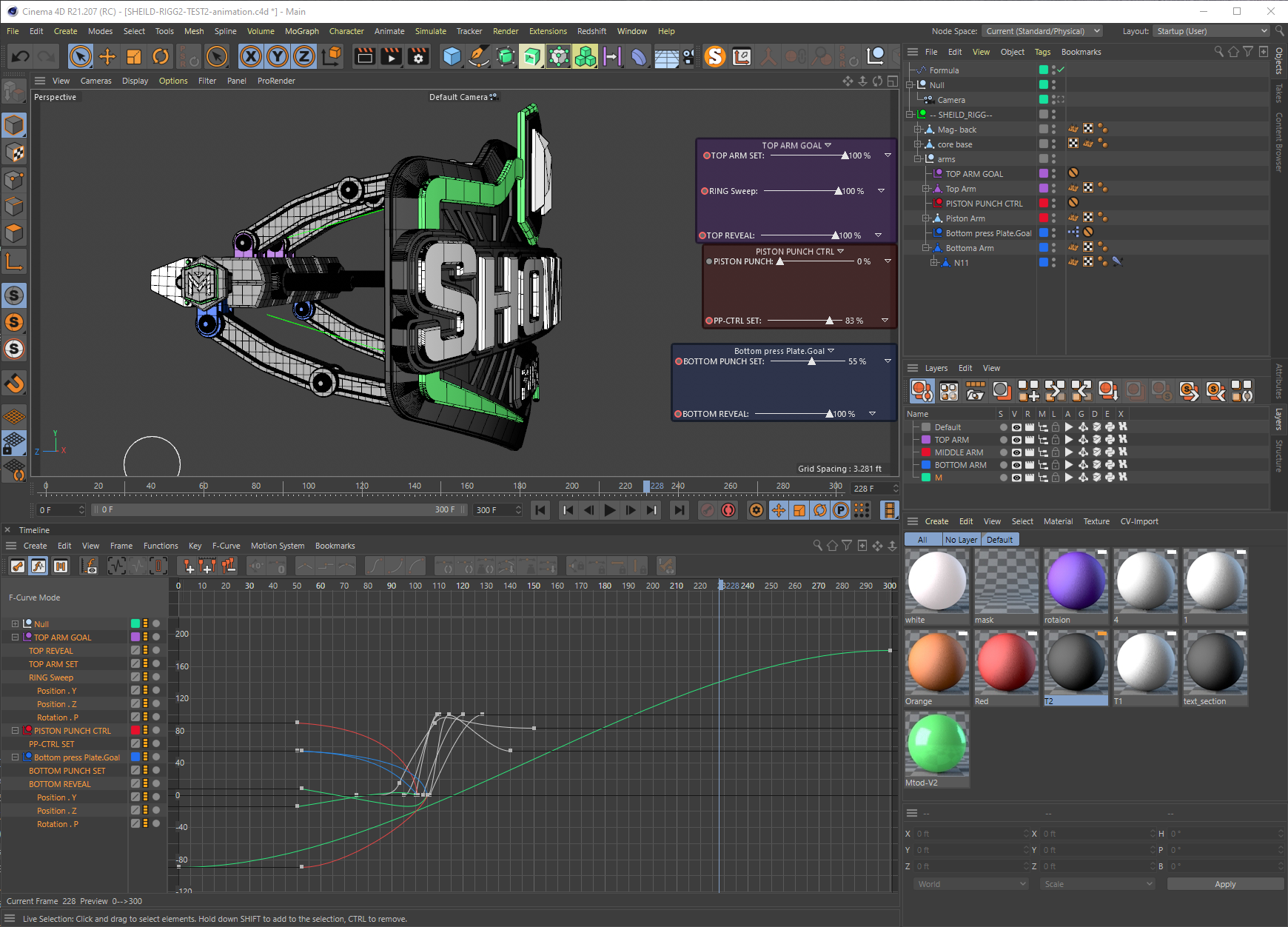Switch to Dope Sheet mode icon
This screenshot has height=927, width=1288.
[18, 566]
